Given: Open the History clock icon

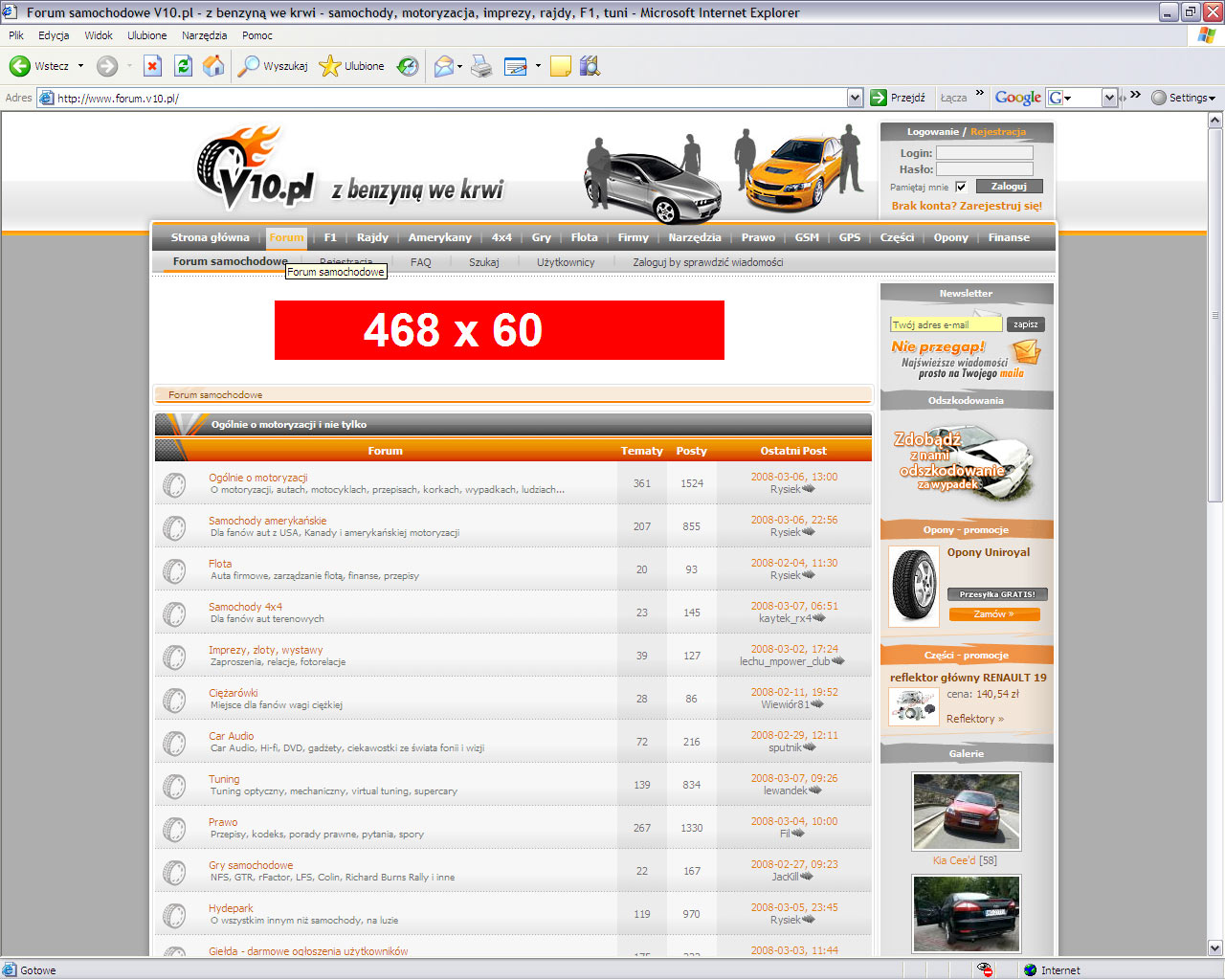Looking at the screenshot, I should [x=409, y=66].
